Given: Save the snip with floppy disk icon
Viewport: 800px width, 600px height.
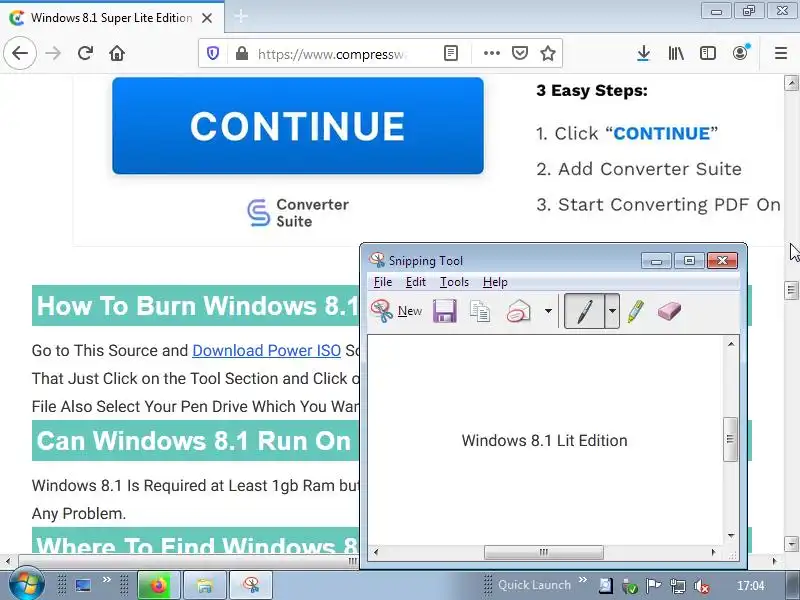Looking at the screenshot, I should (445, 311).
